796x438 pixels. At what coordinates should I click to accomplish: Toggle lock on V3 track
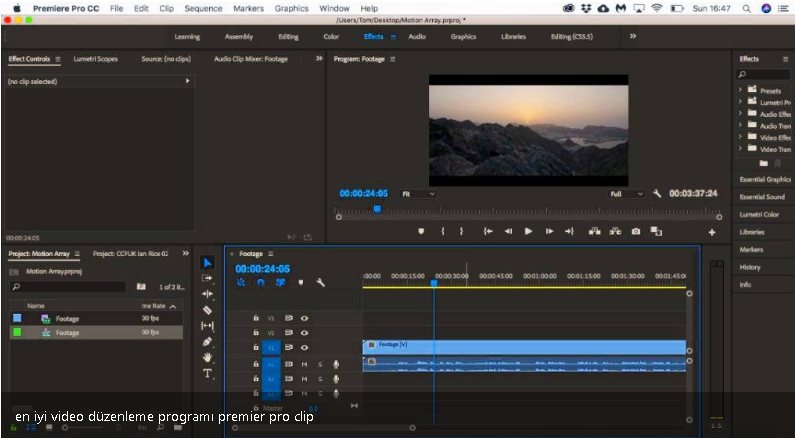tap(256, 318)
